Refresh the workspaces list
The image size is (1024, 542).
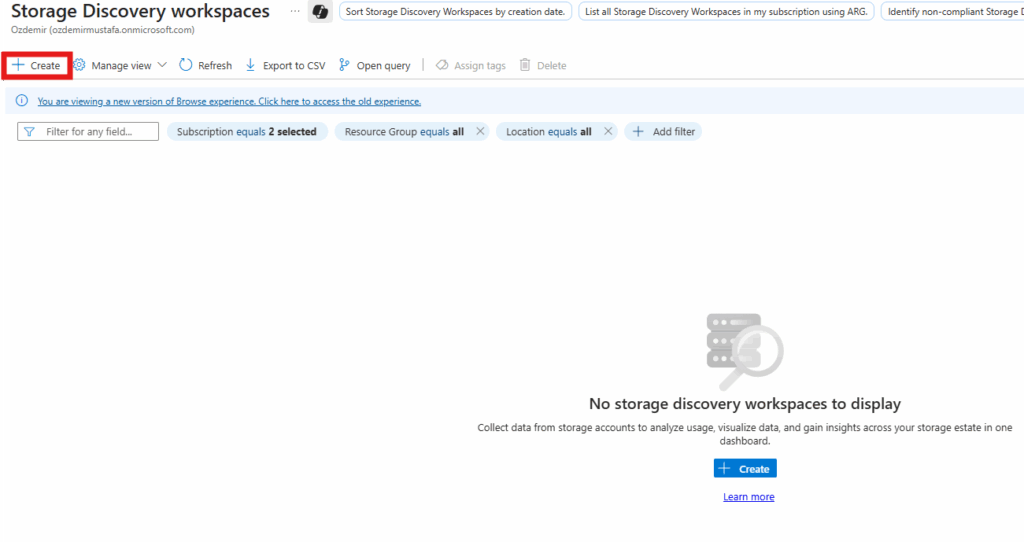206,65
